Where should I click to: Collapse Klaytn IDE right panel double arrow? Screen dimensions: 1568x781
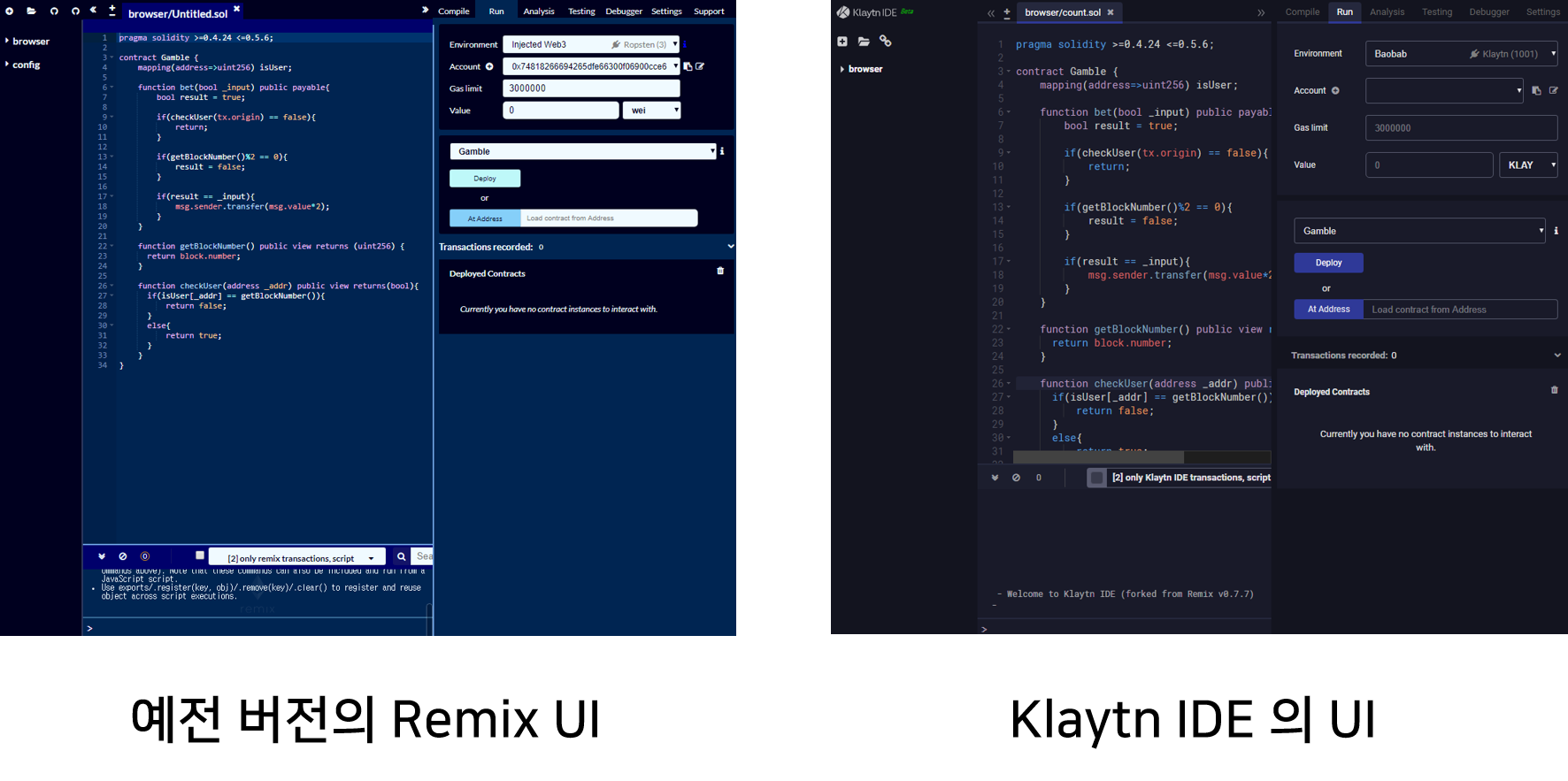[x=1261, y=13]
